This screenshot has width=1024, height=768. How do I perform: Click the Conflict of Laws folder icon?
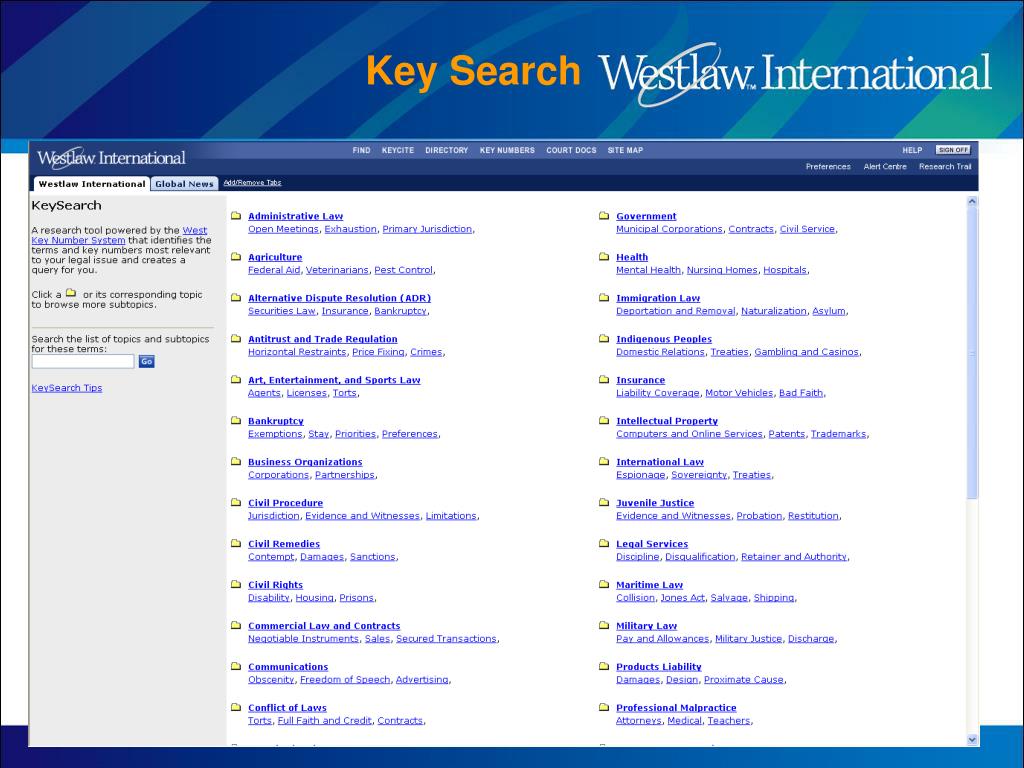pos(236,707)
